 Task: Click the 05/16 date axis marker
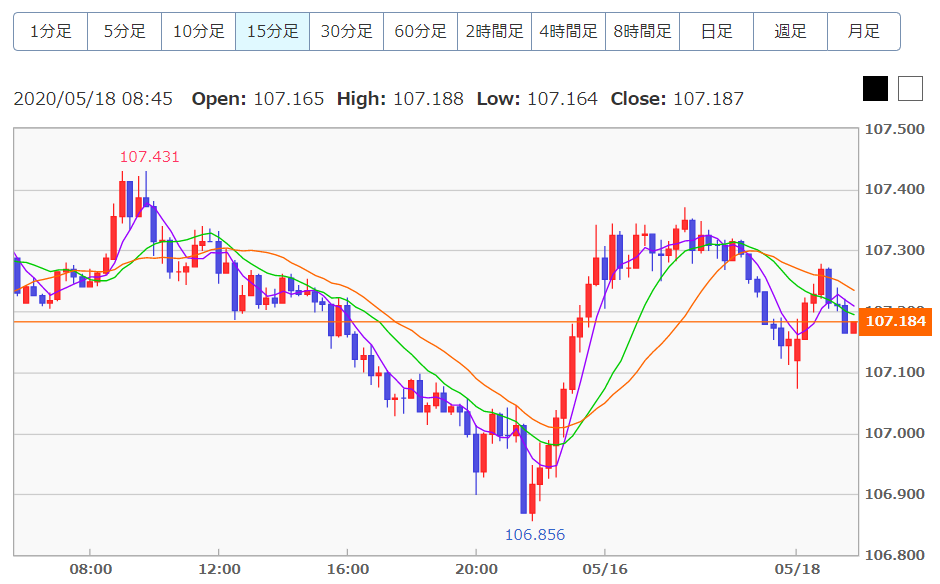click(x=603, y=569)
